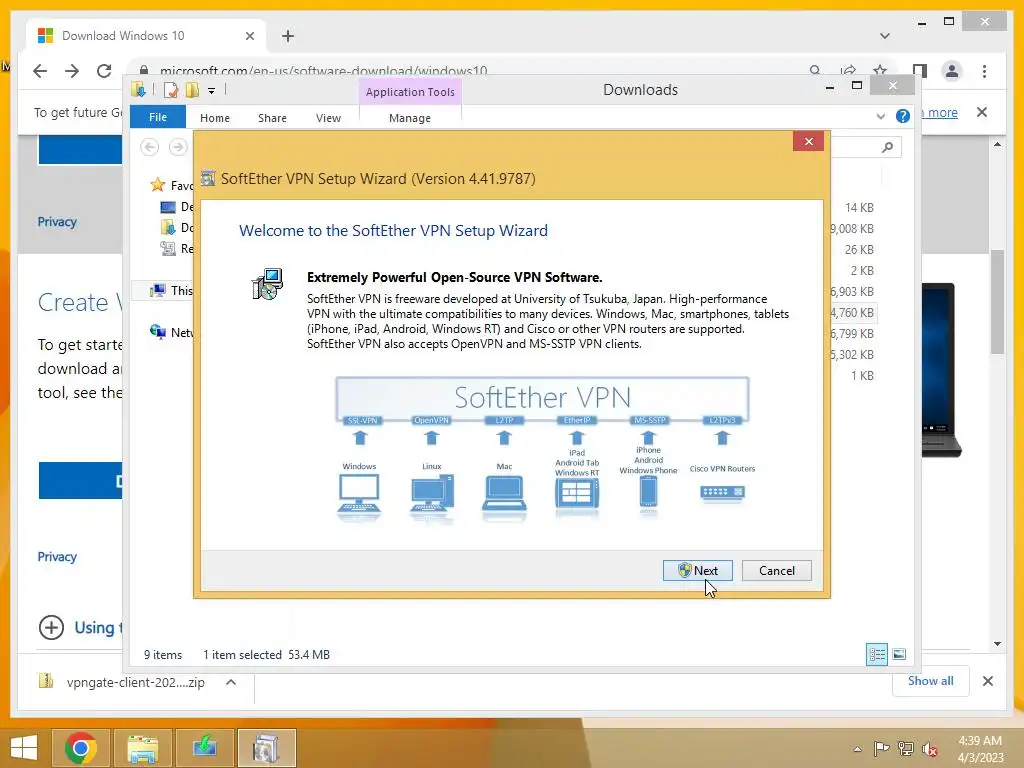Open File Explorer from taskbar
Viewport: 1024px width, 768px height.
142,748
